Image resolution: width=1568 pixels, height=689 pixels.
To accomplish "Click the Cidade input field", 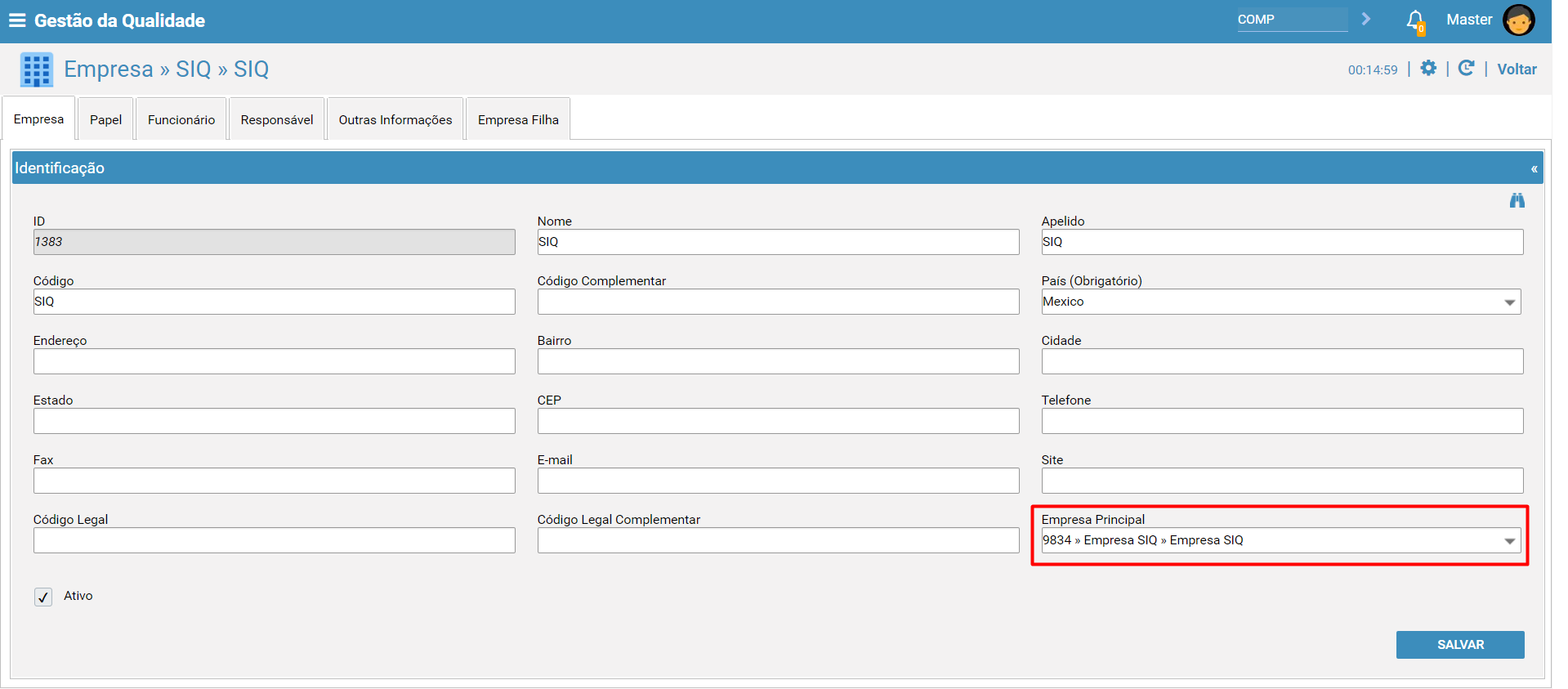I will click(1282, 361).
